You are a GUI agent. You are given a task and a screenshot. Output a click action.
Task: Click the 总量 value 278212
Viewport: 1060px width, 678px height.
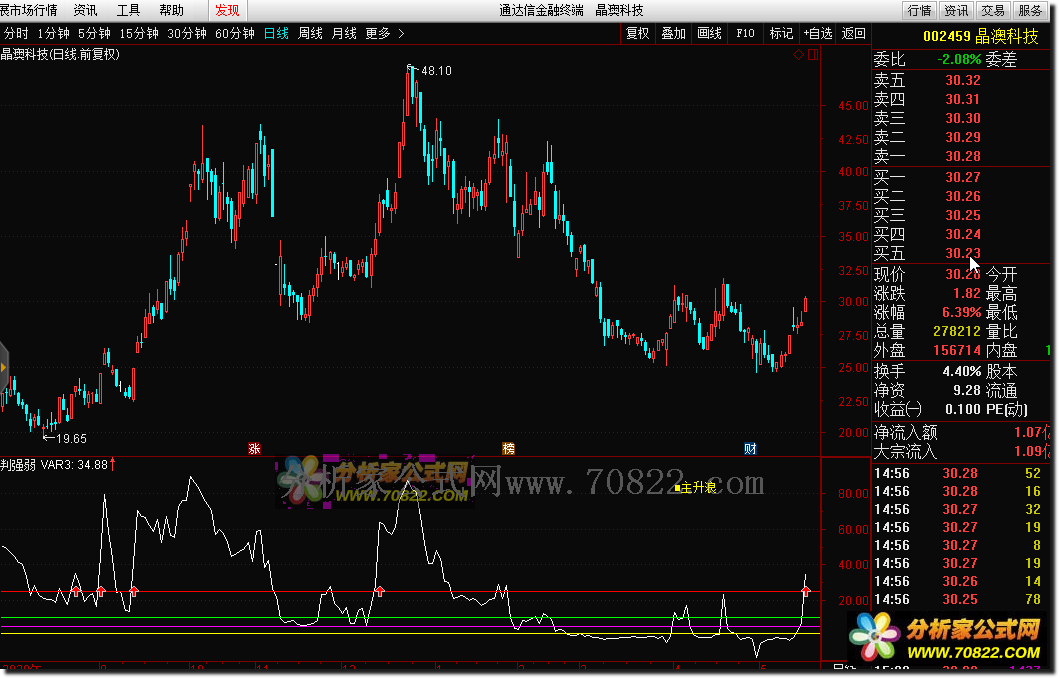pos(957,331)
